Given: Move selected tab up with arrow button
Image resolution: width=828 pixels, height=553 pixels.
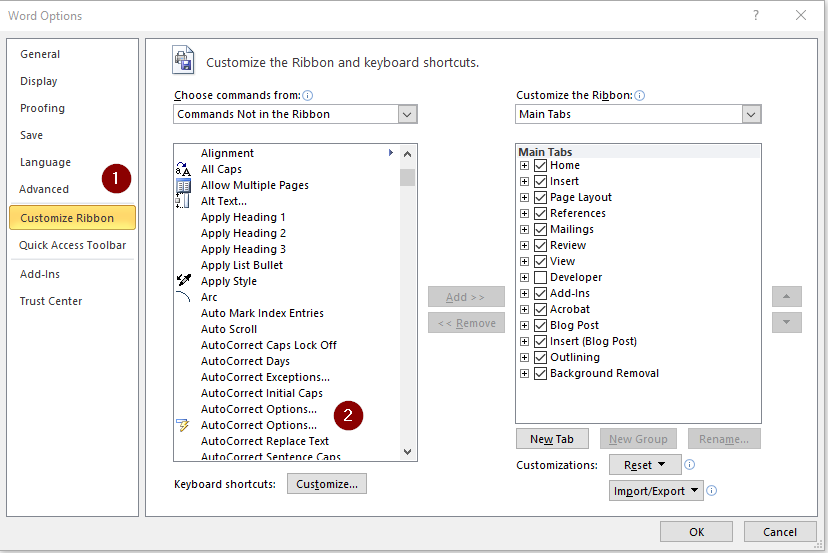Looking at the screenshot, I should pyautogui.click(x=786, y=297).
